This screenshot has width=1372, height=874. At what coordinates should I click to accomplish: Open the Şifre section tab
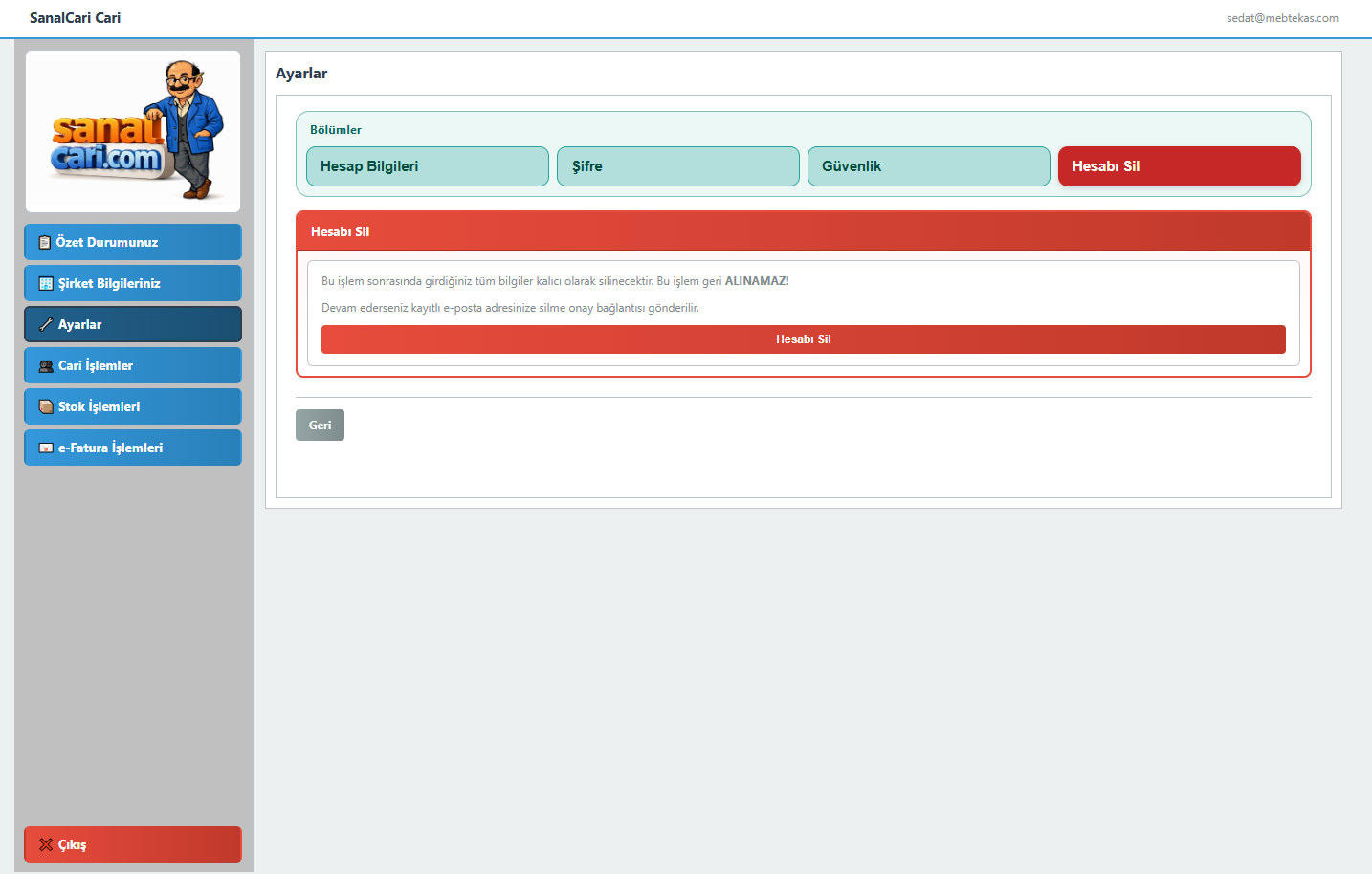tap(678, 166)
